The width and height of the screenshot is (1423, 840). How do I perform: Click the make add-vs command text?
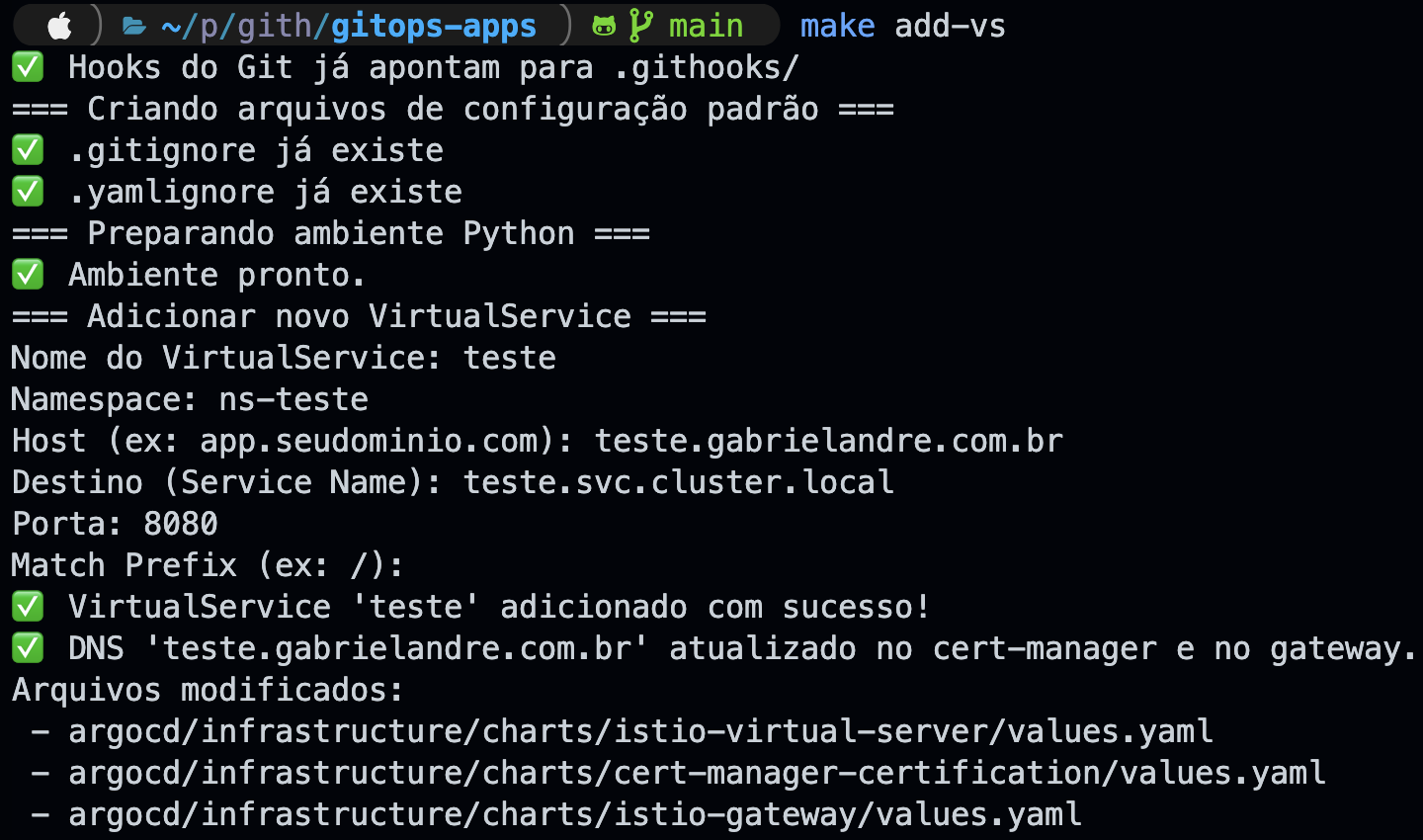[902, 26]
